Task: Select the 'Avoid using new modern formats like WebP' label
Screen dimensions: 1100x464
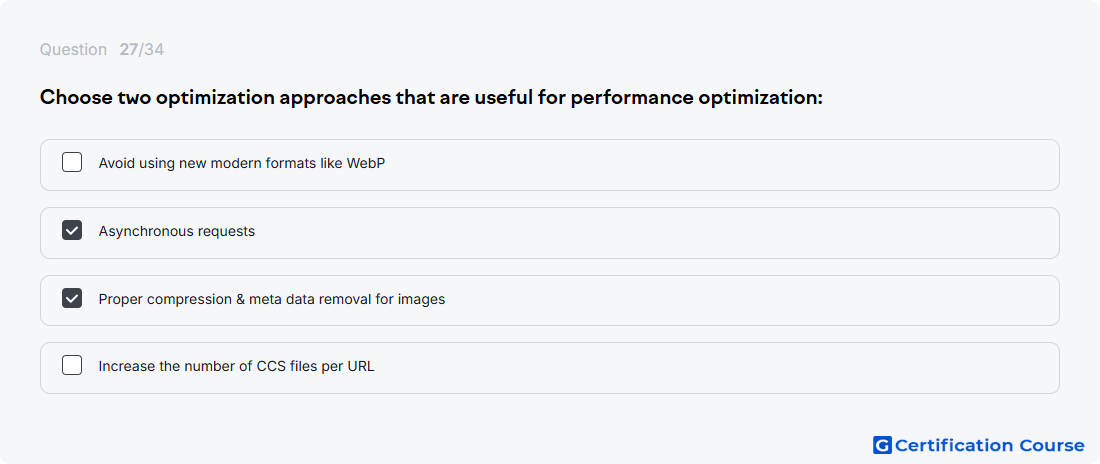Action: pos(241,164)
